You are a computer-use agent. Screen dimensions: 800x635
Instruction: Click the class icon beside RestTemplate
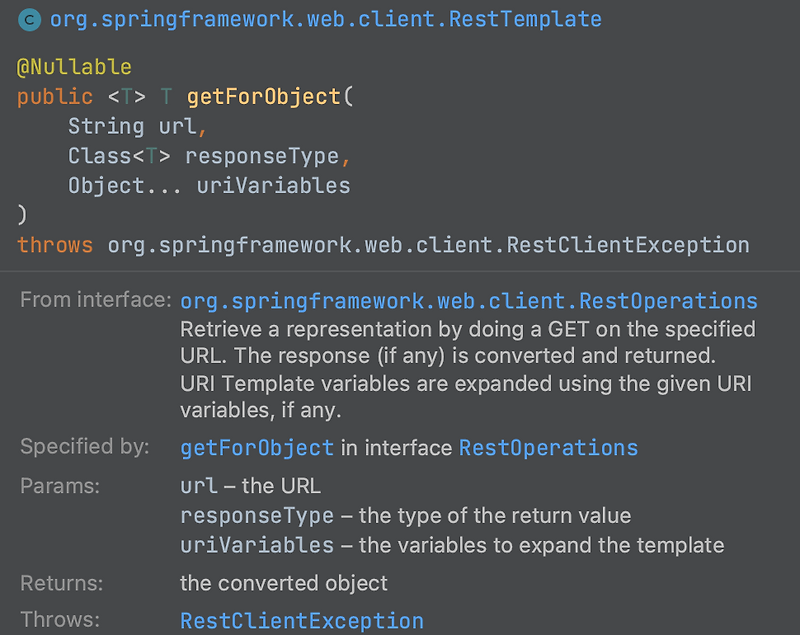[x=30, y=20]
